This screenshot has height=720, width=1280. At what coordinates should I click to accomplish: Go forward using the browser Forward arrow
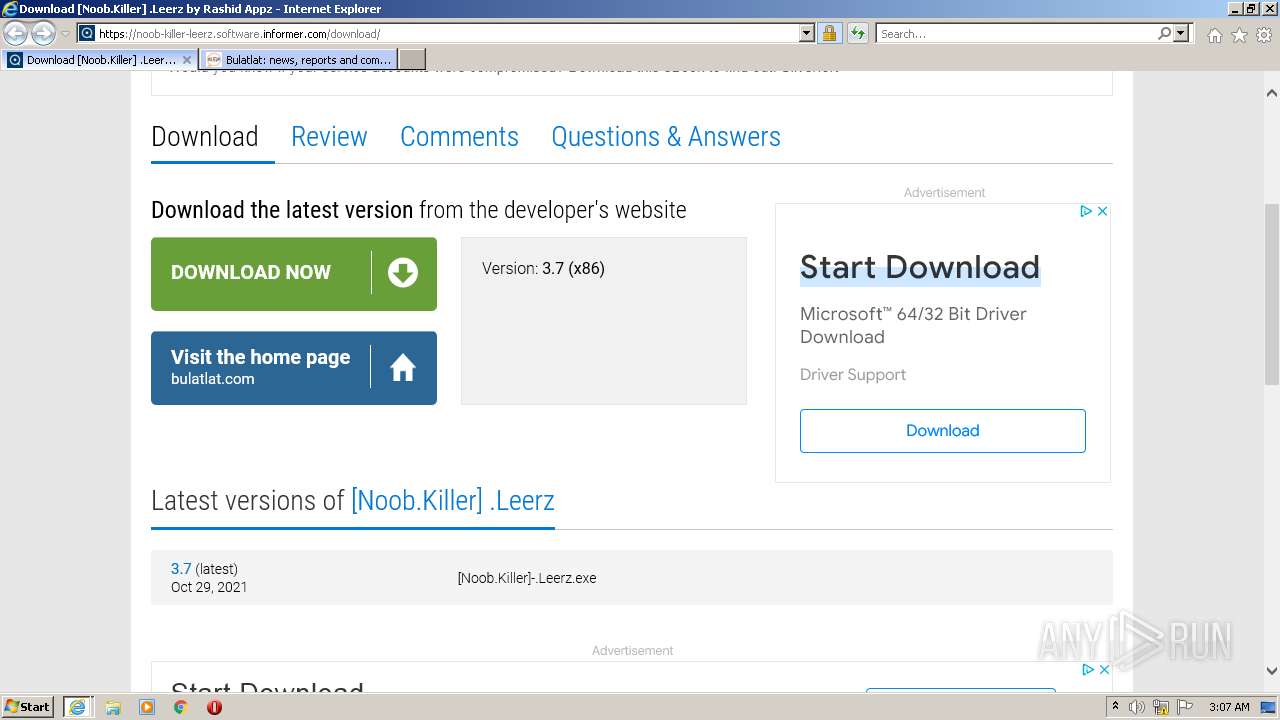(43, 33)
